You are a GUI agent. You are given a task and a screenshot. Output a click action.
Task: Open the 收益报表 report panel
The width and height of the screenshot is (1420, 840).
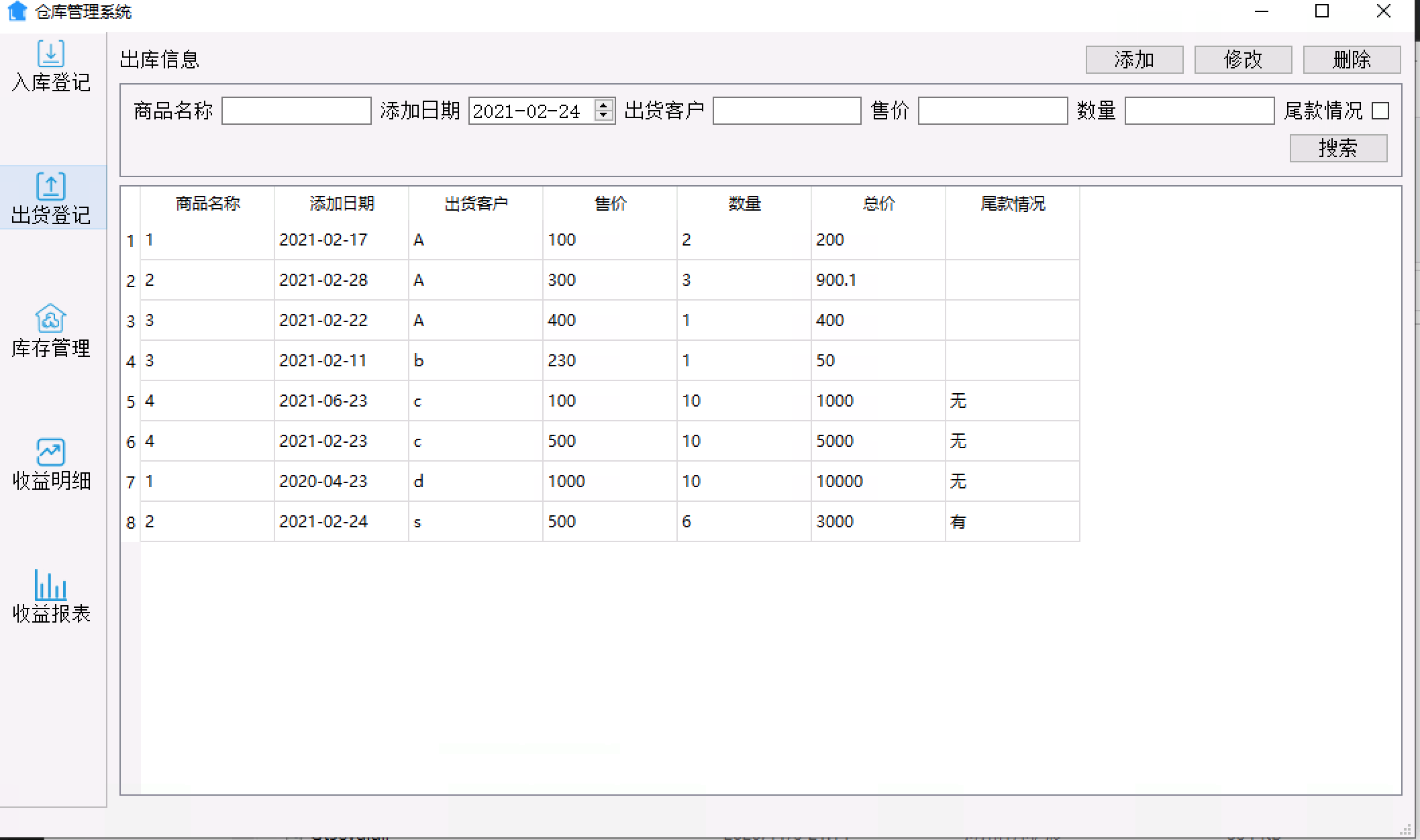point(50,594)
